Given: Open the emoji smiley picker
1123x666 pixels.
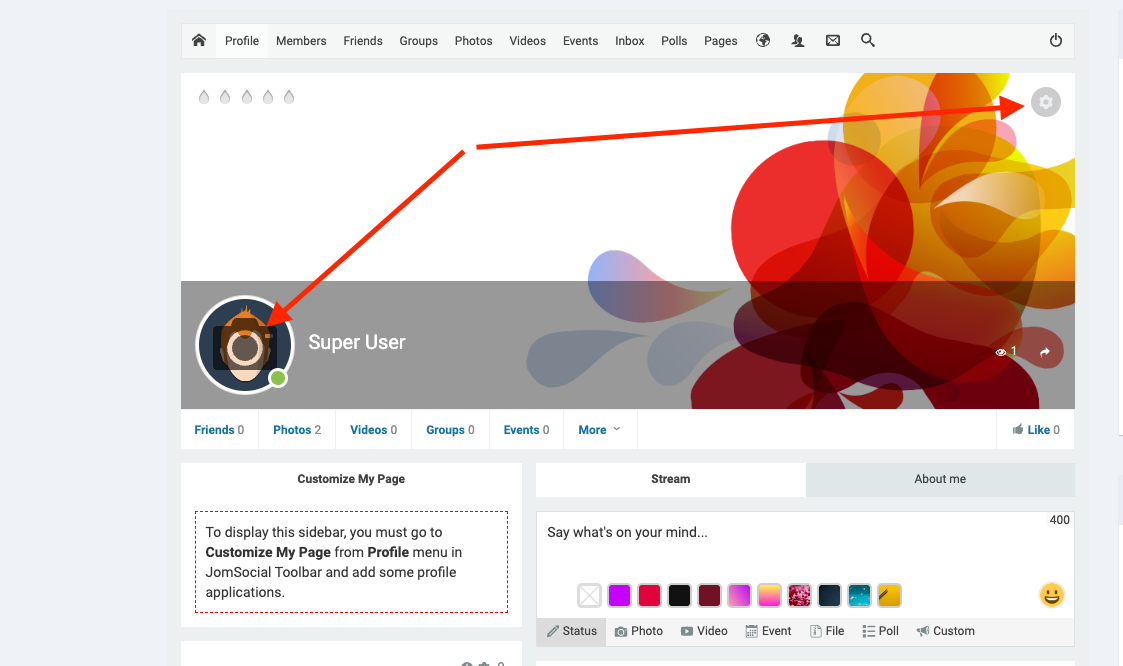Looking at the screenshot, I should 1051,595.
